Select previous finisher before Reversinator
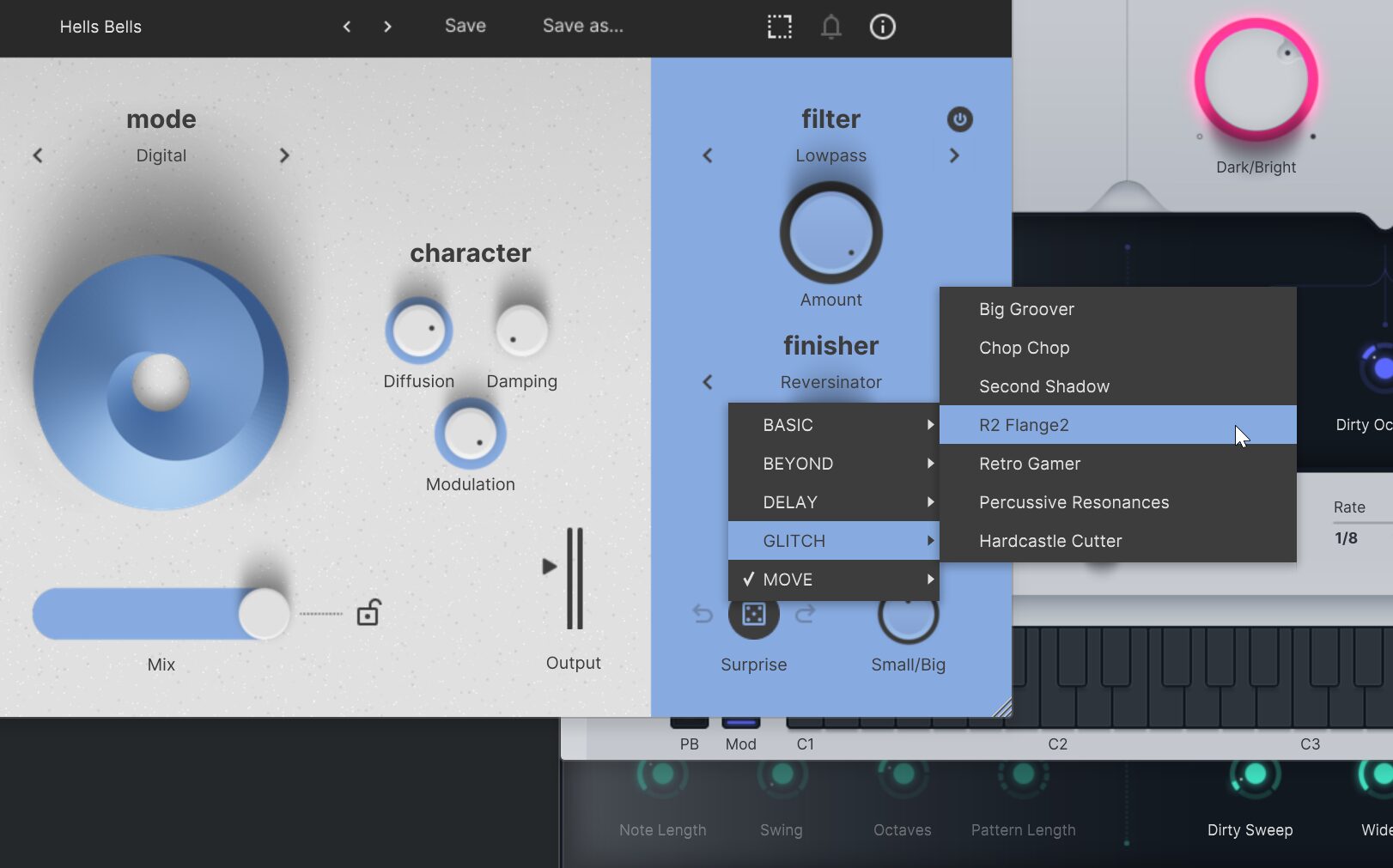The image size is (1393, 868). [x=708, y=382]
